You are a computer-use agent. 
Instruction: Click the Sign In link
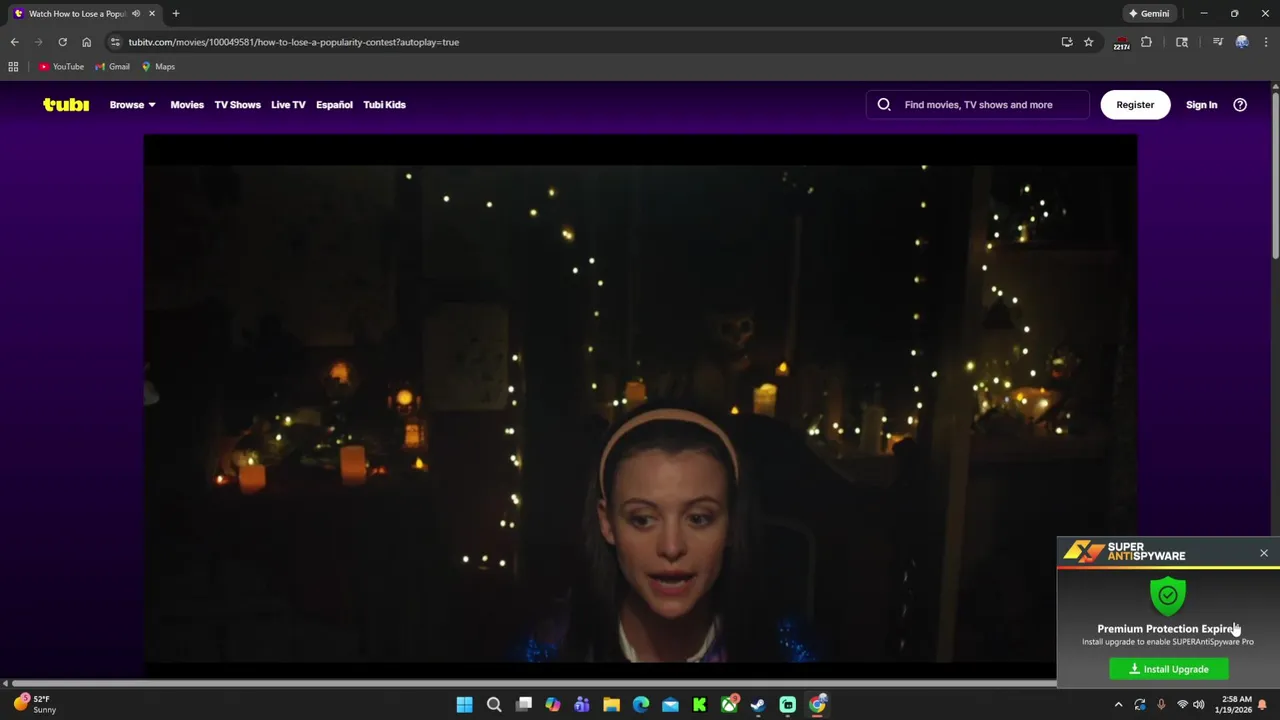(1201, 104)
